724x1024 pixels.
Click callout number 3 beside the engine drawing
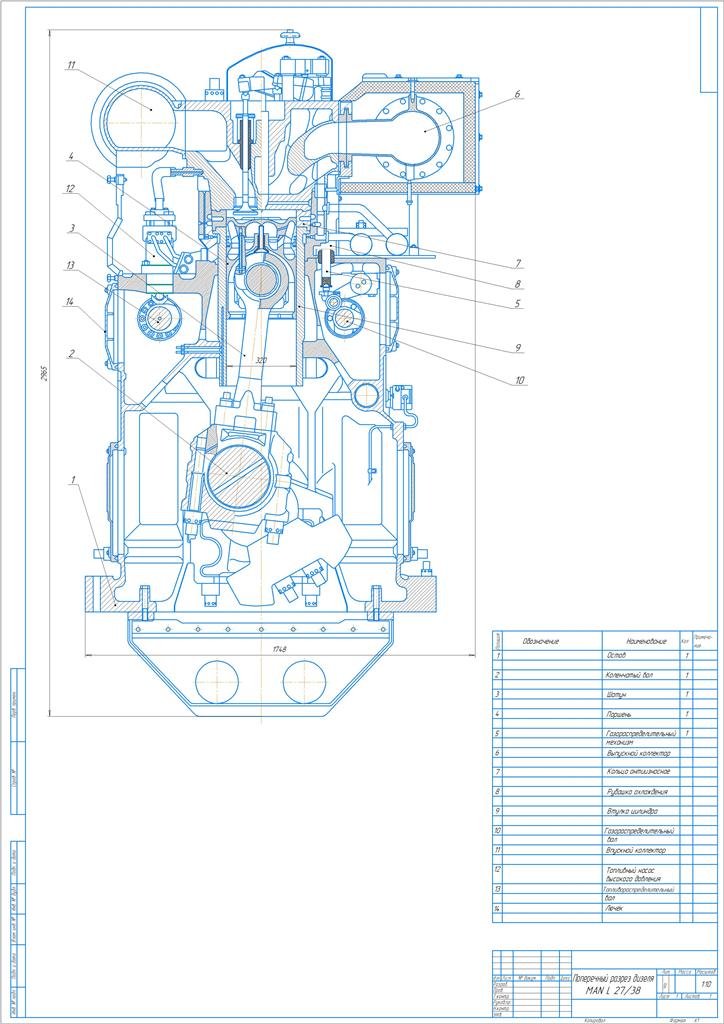point(72,228)
